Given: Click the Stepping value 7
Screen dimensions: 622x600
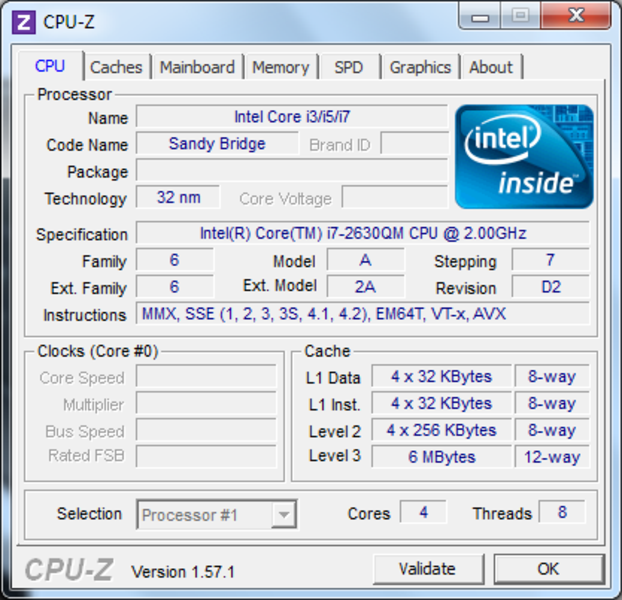Looking at the screenshot, I should tap(551, 260).
